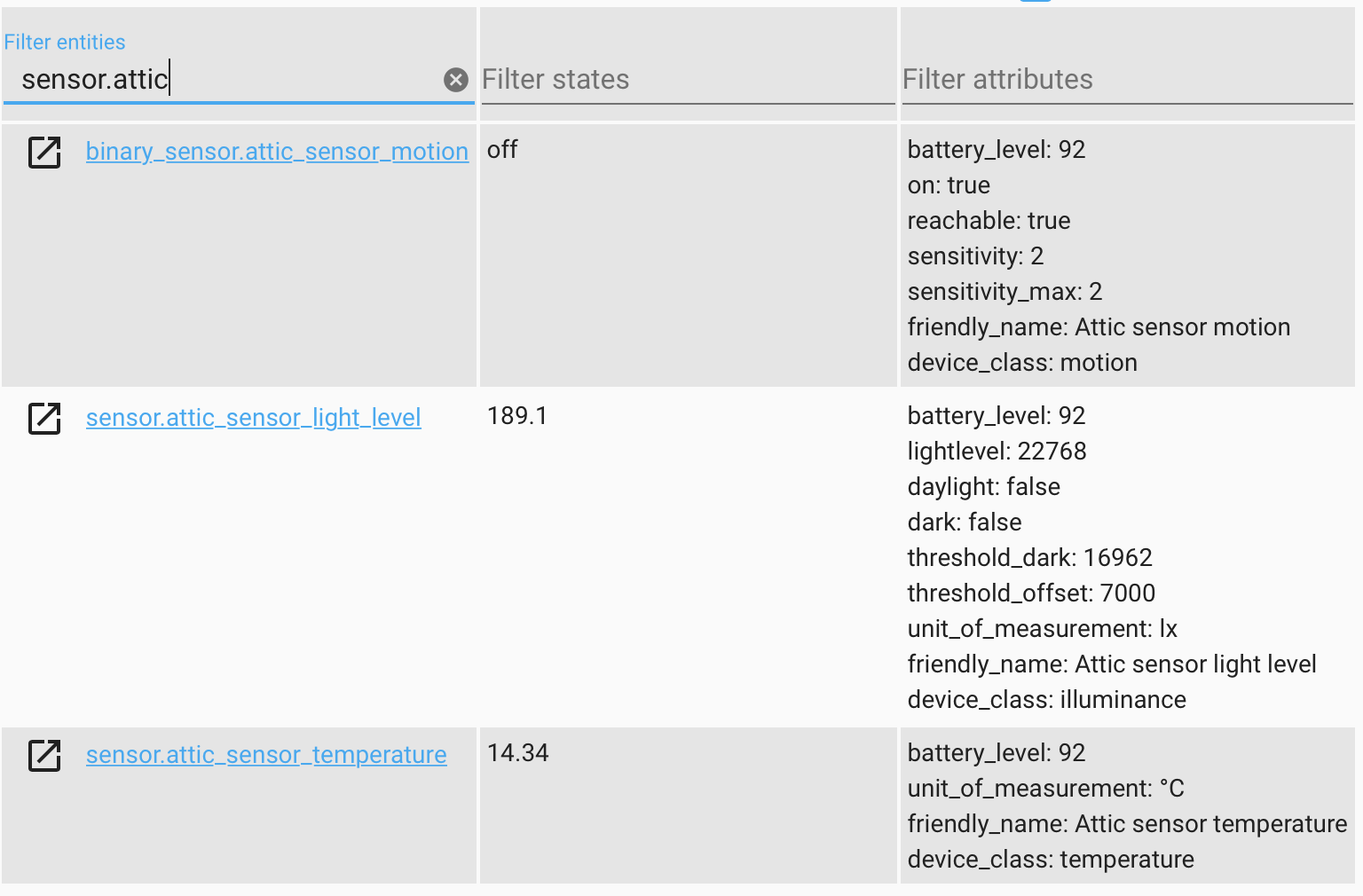Open the sensor.attic_sensor_temperature entity link
The image size is (1363, 896).
pyautogui.click(x=266, y=754)
